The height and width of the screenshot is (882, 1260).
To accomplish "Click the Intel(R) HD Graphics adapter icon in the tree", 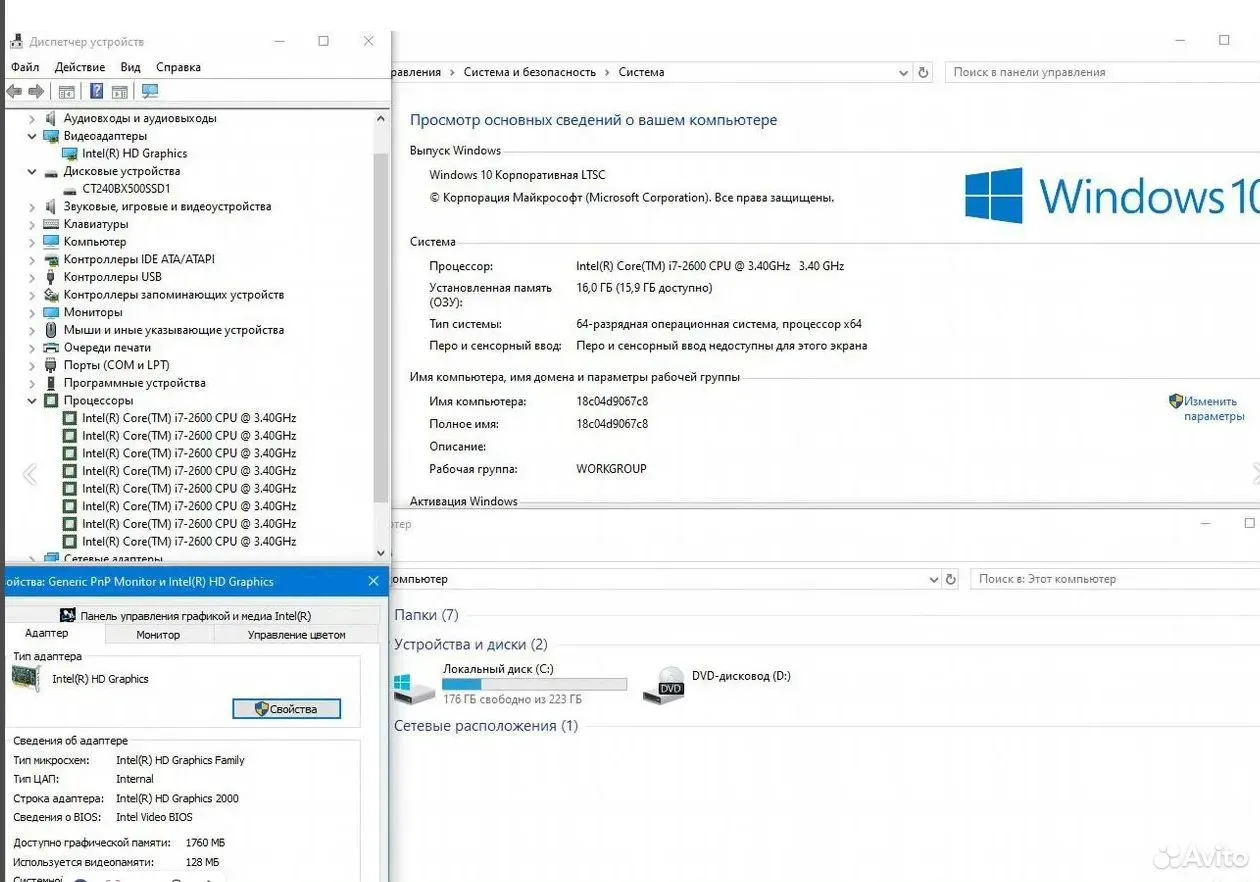I will coord(70,154).
